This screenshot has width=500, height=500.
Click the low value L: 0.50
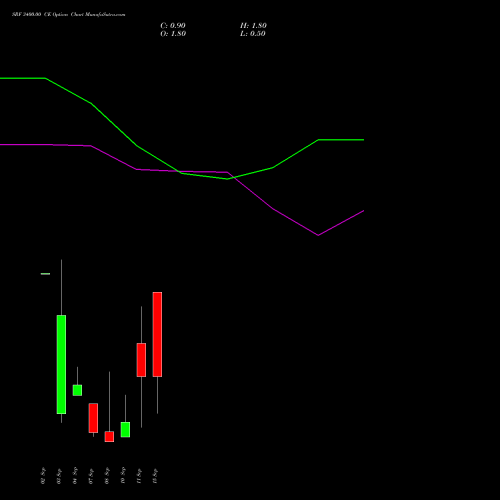click(x=253, y=34)
